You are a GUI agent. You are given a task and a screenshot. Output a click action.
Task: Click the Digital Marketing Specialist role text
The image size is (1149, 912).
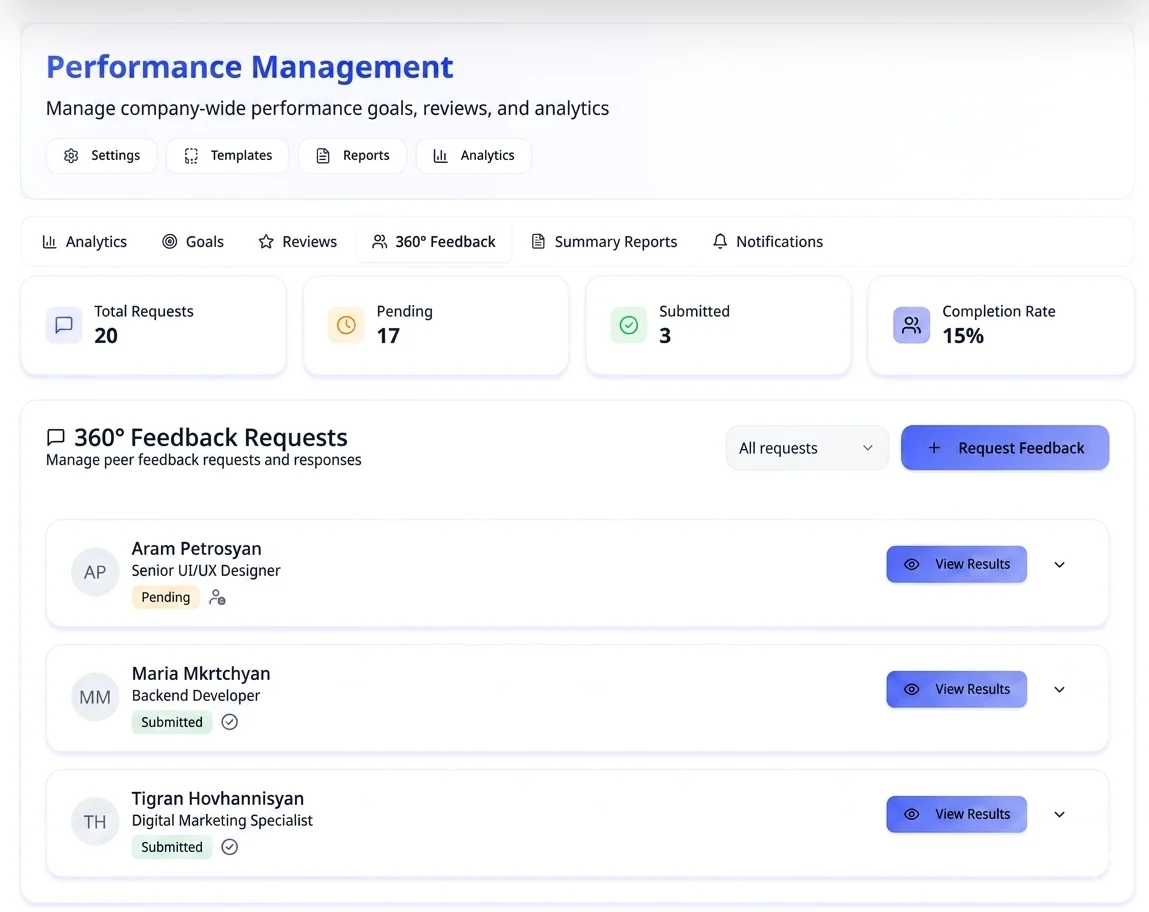click(222, 820)
